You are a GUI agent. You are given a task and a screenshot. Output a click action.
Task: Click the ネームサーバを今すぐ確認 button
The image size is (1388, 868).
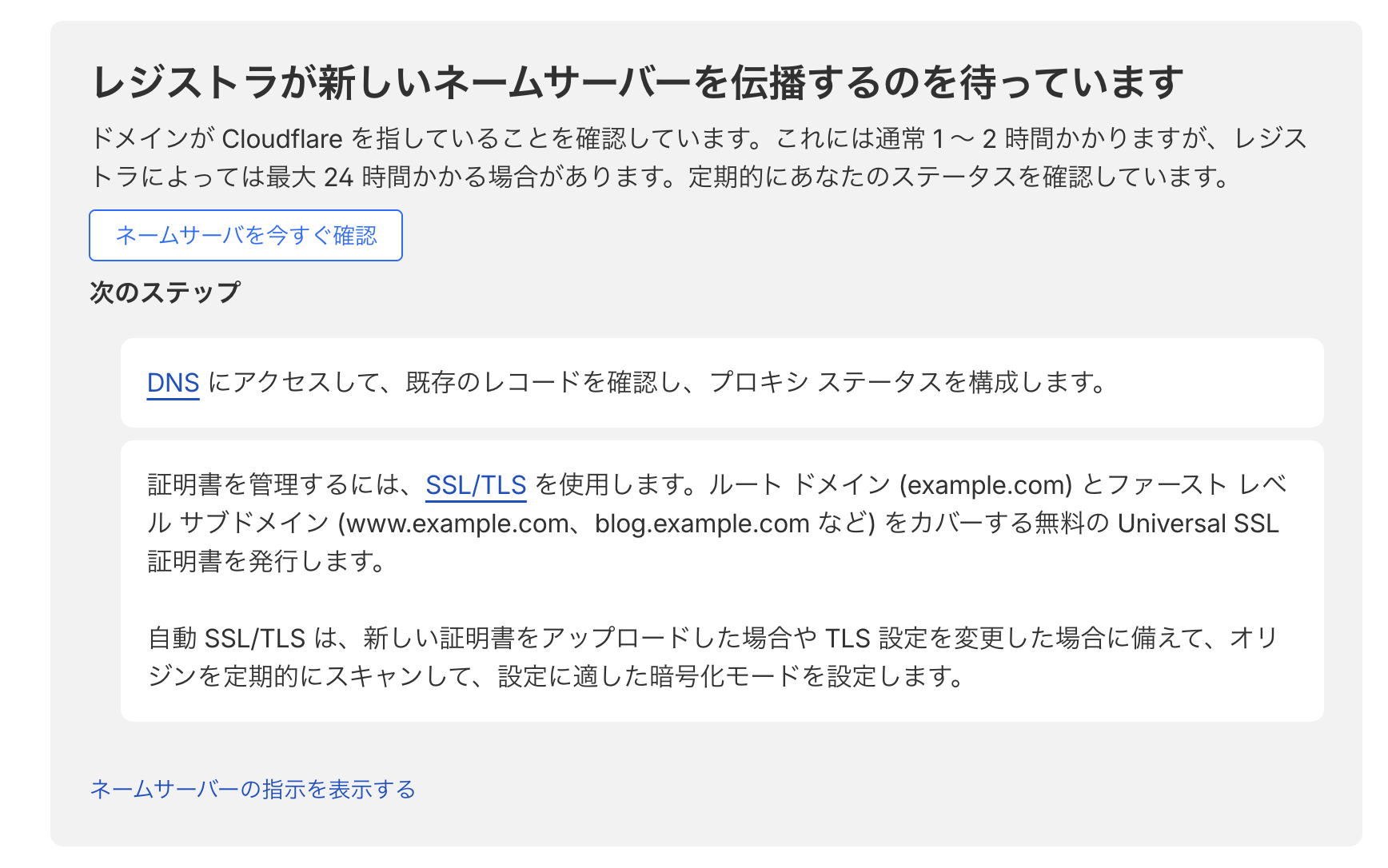pos(245,235)
